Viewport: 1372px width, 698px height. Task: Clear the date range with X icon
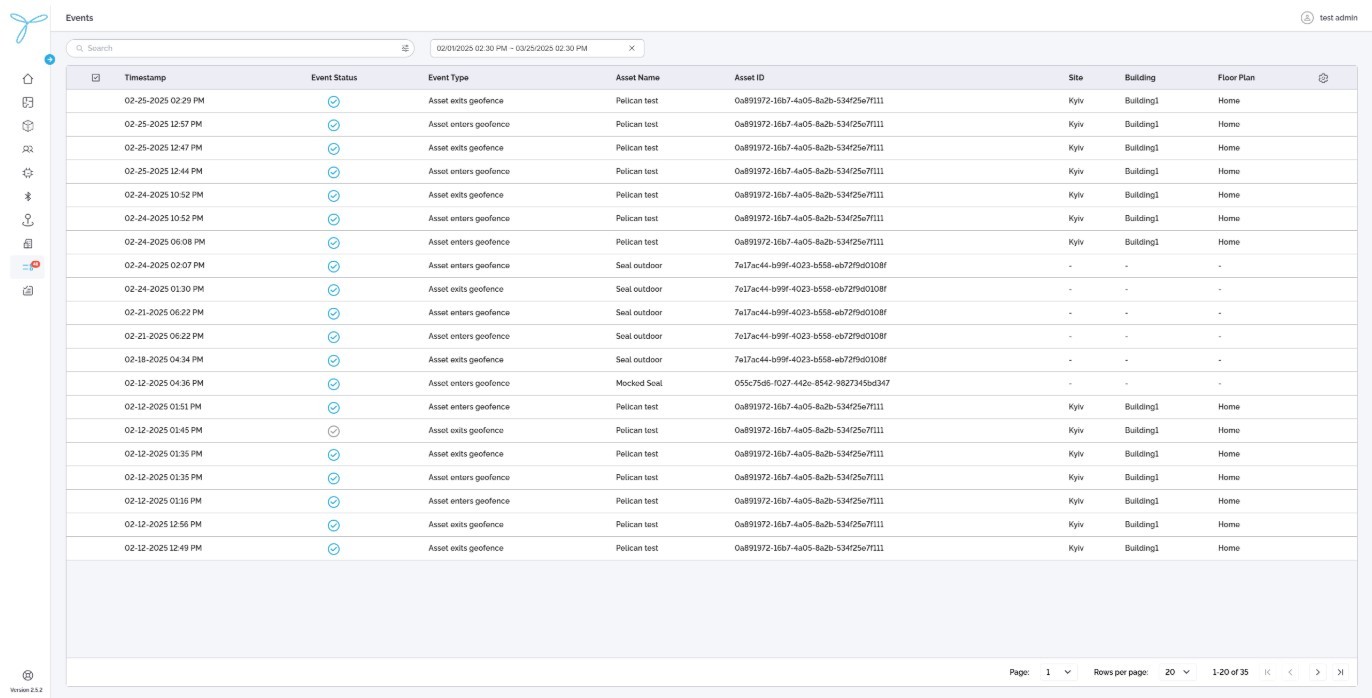point(631,48)
